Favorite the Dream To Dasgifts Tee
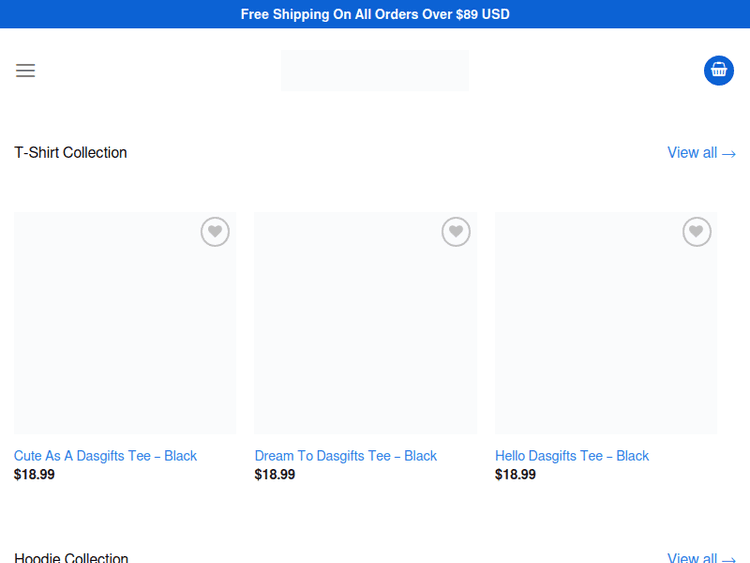Image resolution: width=750 pixels, height=563 pixels. click(x=456, y=232)
